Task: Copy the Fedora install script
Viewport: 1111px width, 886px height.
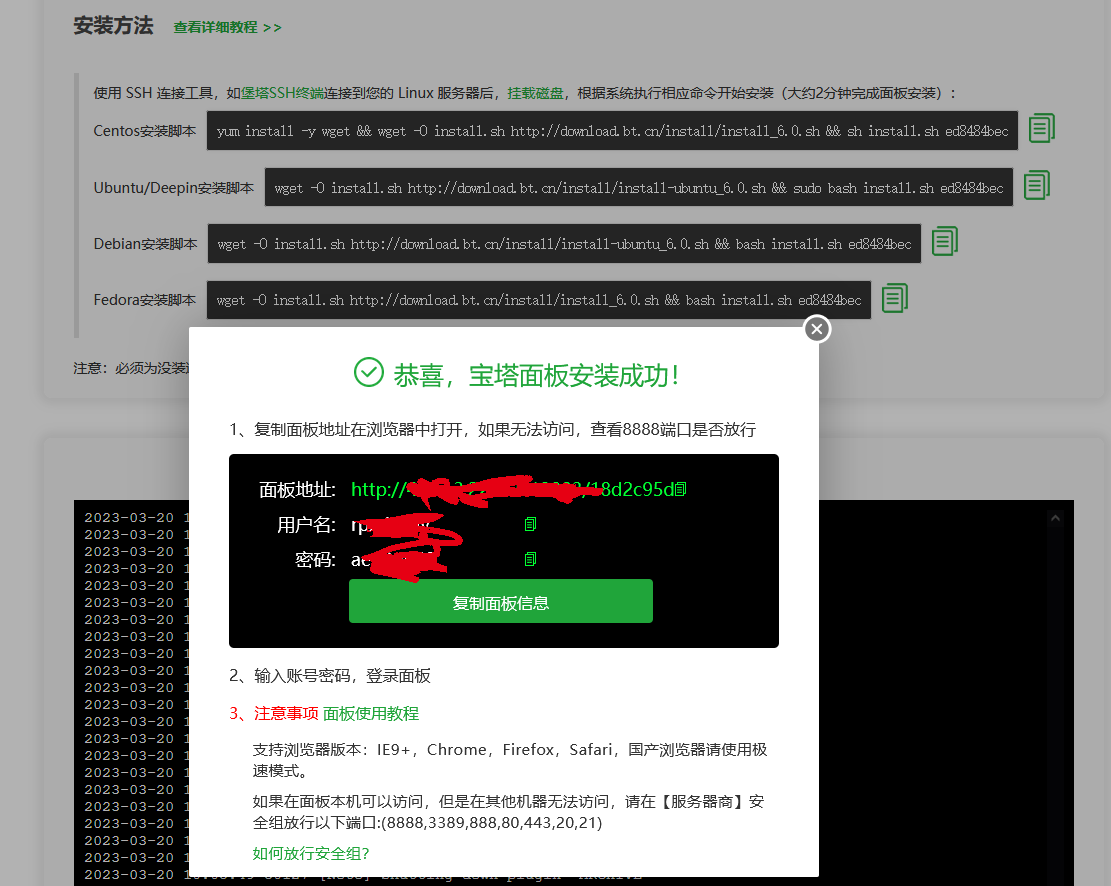Action: pyautogui.click(x=894, y=297)
